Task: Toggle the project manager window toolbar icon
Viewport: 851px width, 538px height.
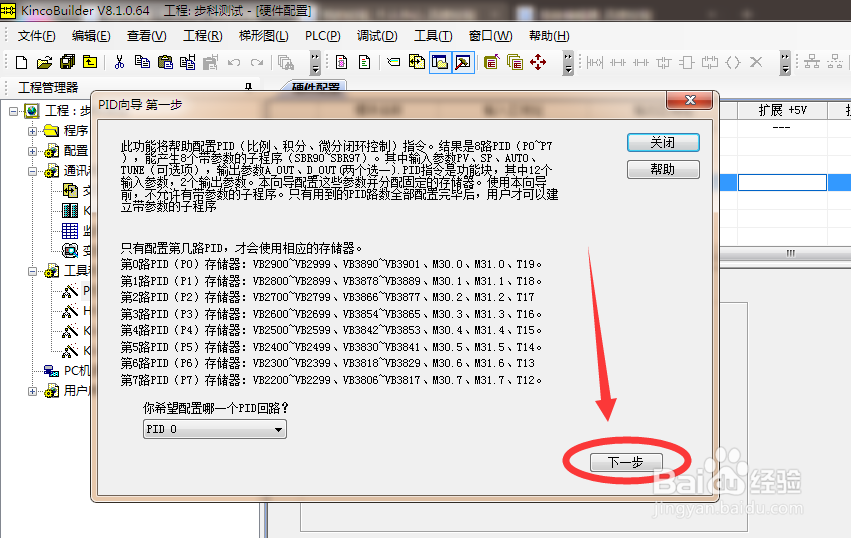Action: [440, 62]
